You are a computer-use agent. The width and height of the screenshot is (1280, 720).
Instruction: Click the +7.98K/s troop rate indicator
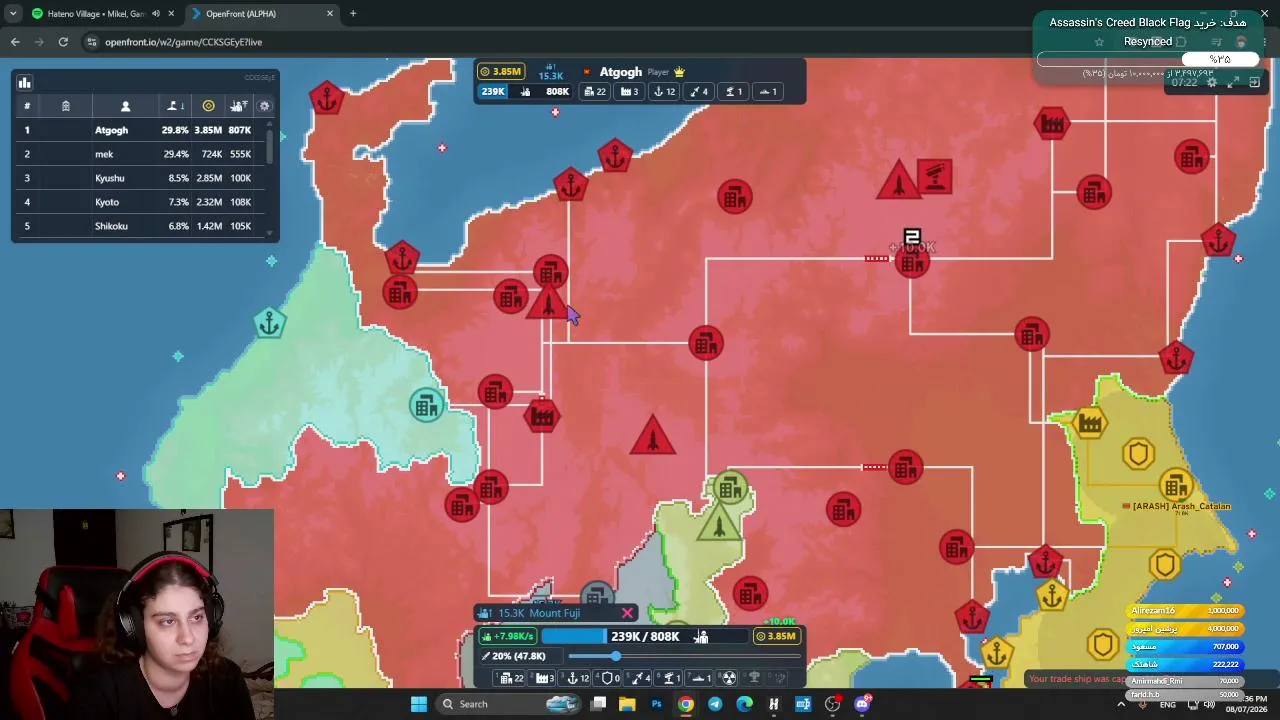click(x=508, y=636)
